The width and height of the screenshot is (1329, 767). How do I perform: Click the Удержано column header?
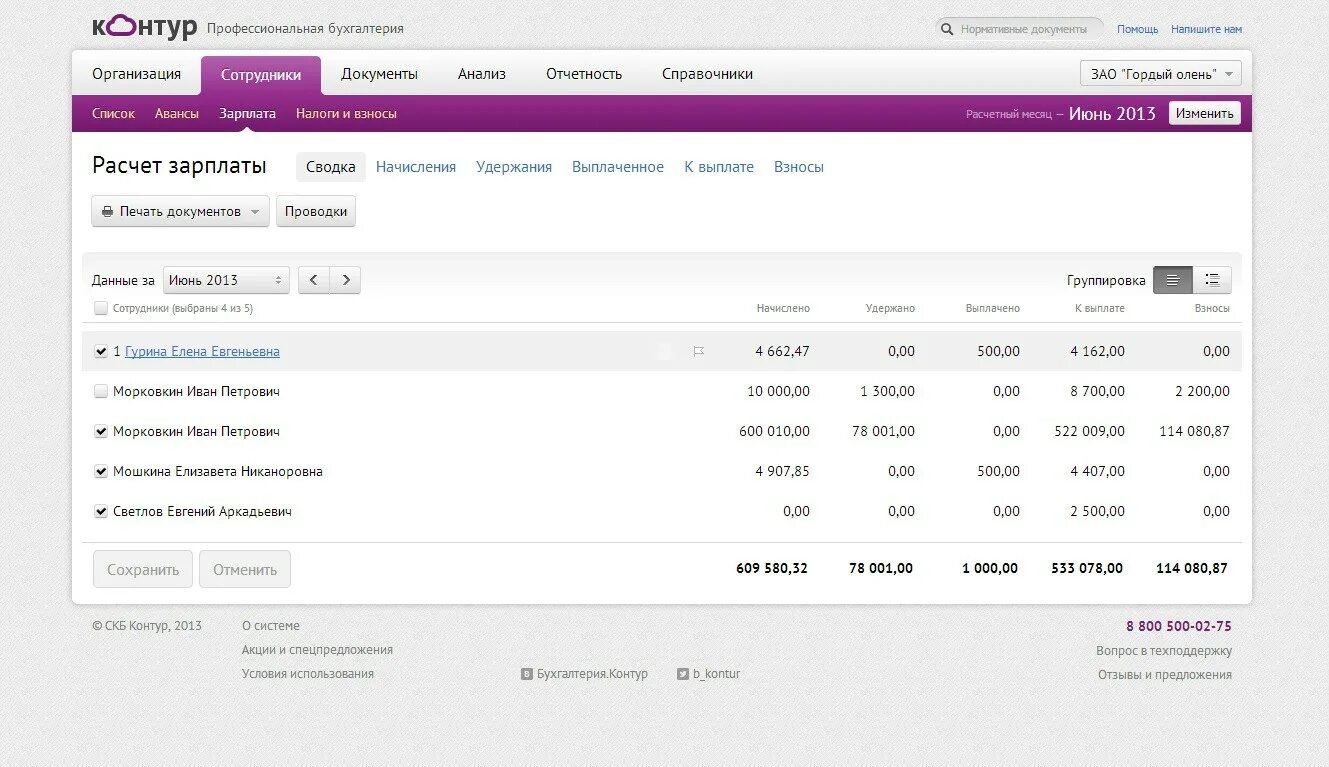(x=890, y=309)
